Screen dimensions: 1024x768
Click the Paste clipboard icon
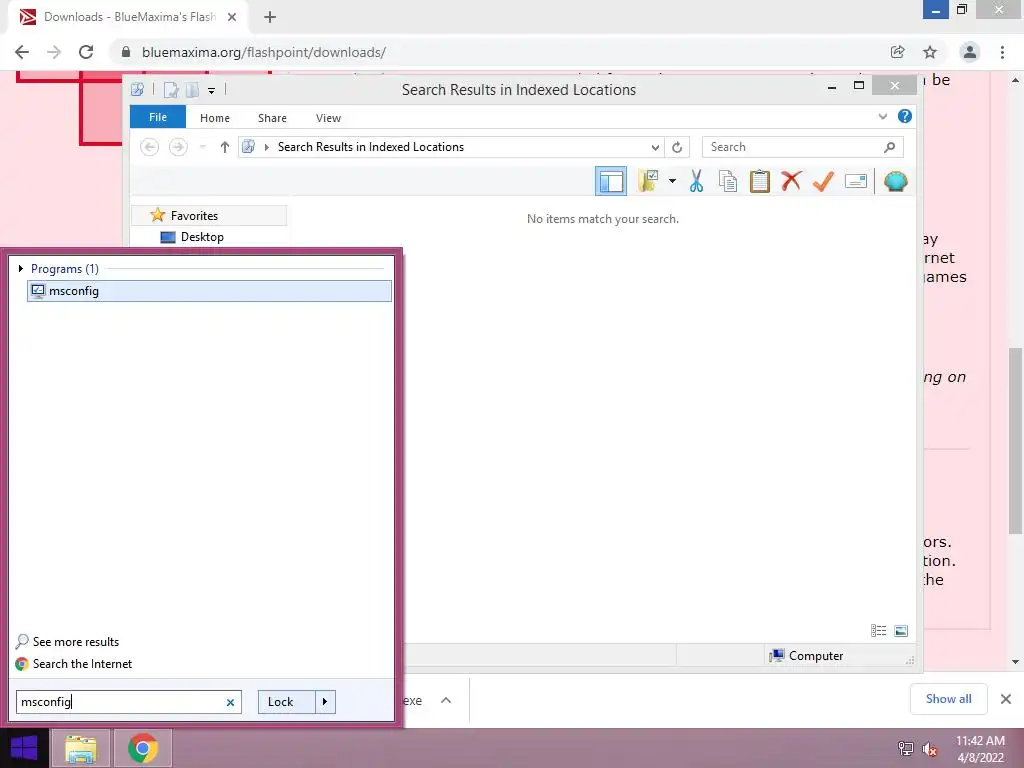click(760, 181)
